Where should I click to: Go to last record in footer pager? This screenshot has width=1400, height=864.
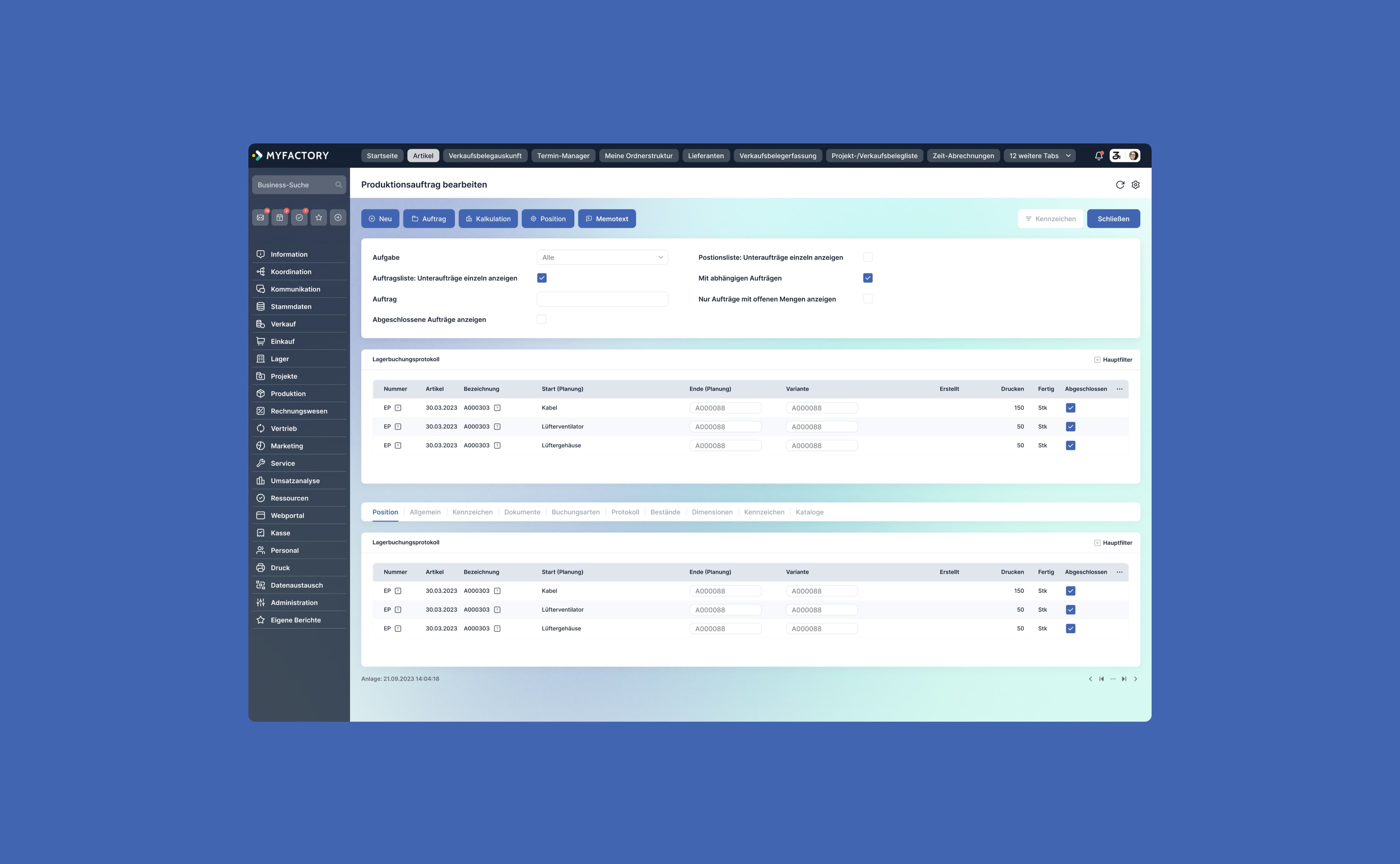(1124, 679)
